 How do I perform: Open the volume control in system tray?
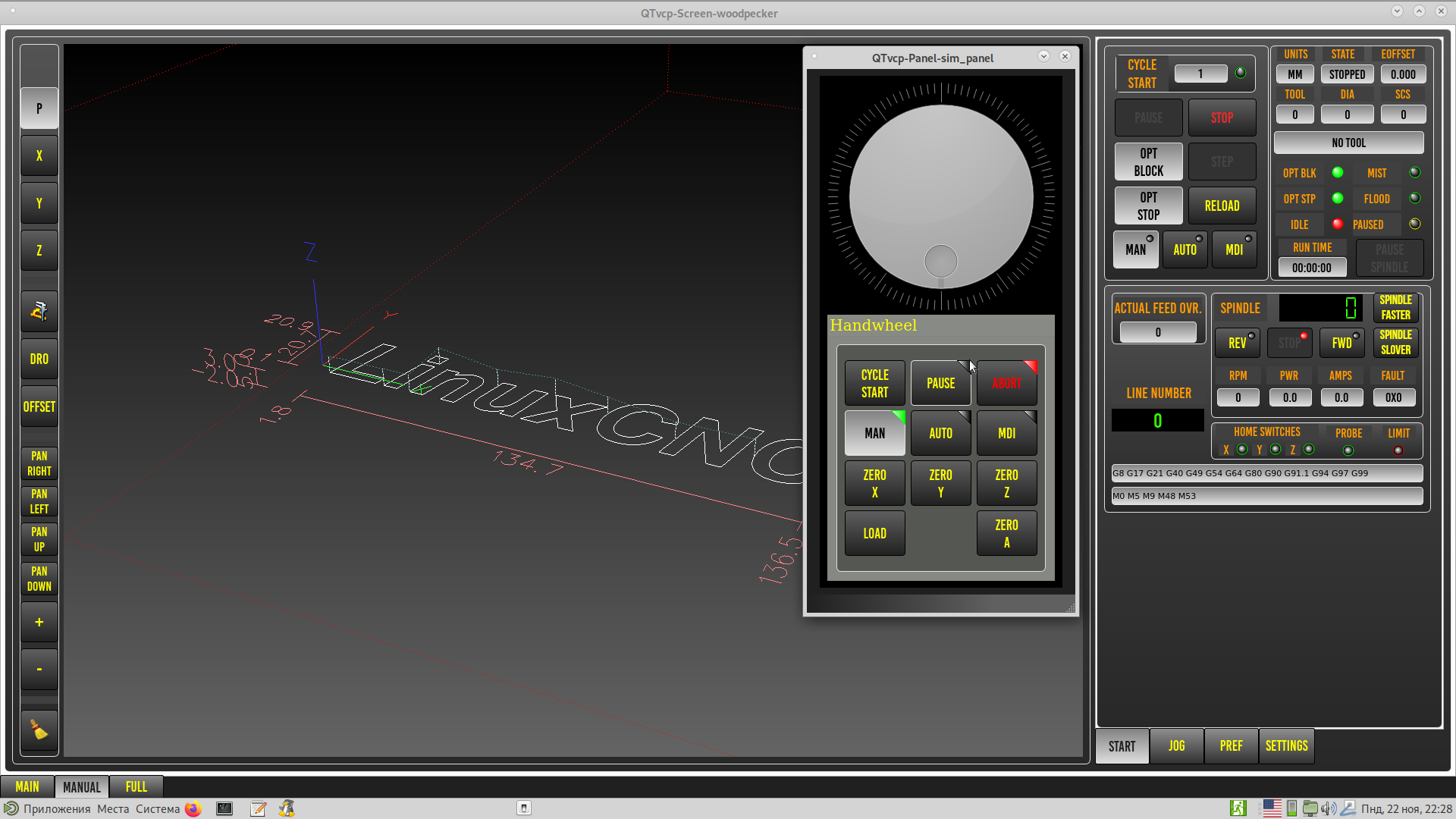click(x=1329, y=808)
